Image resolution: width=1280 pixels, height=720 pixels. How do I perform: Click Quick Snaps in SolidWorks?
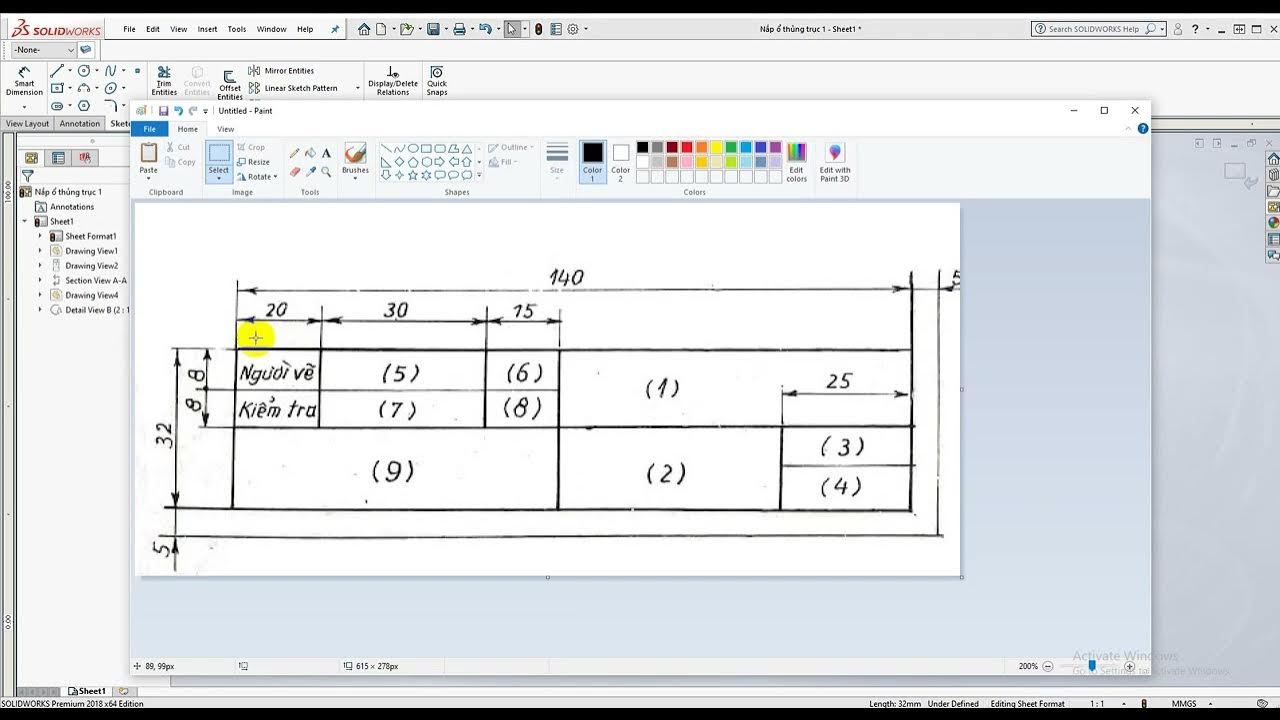click(437, 81)
